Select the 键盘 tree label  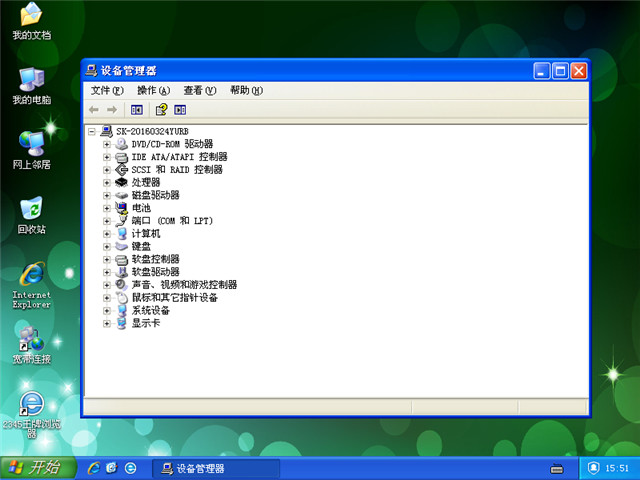(141, 247)
